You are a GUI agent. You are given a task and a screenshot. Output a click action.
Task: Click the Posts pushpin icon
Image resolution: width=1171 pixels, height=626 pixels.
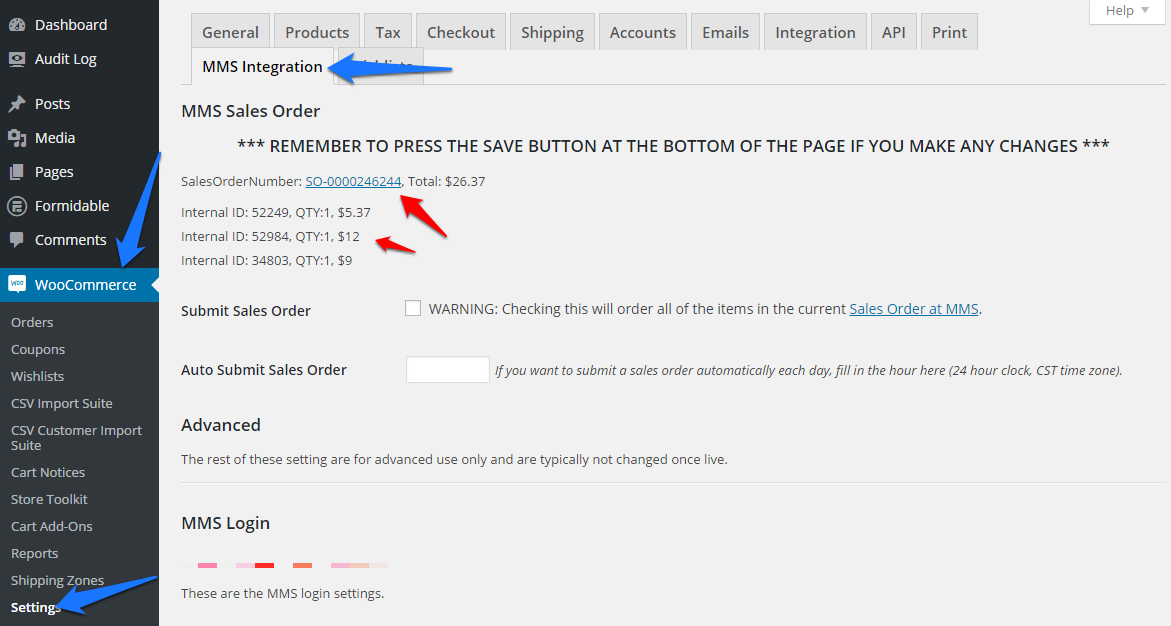click(16, 104)
